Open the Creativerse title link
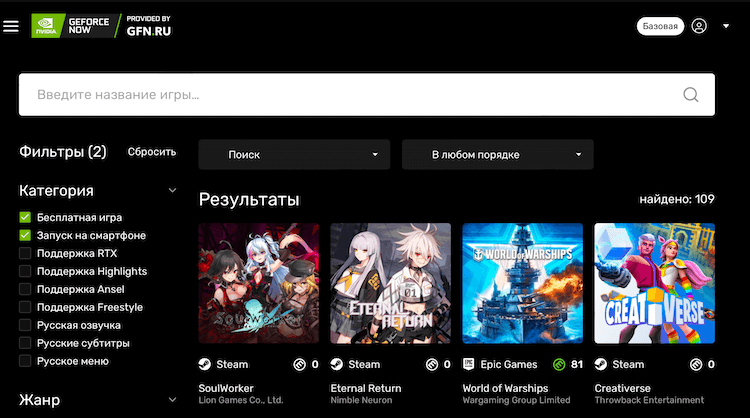750x418 pixels. pos(622,388)
